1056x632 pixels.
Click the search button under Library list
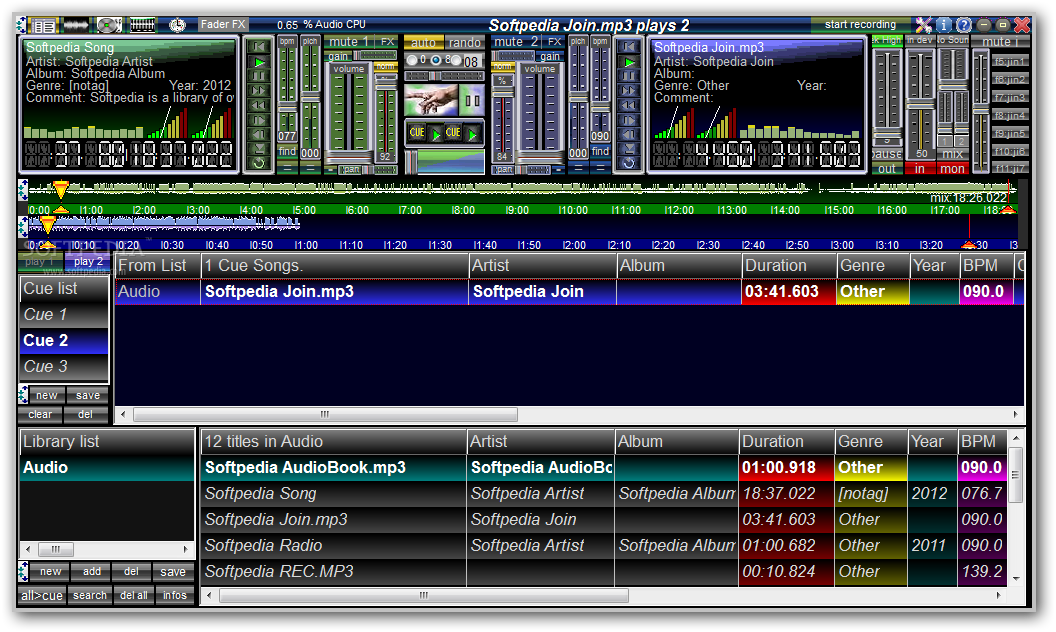tap(90, 596)
